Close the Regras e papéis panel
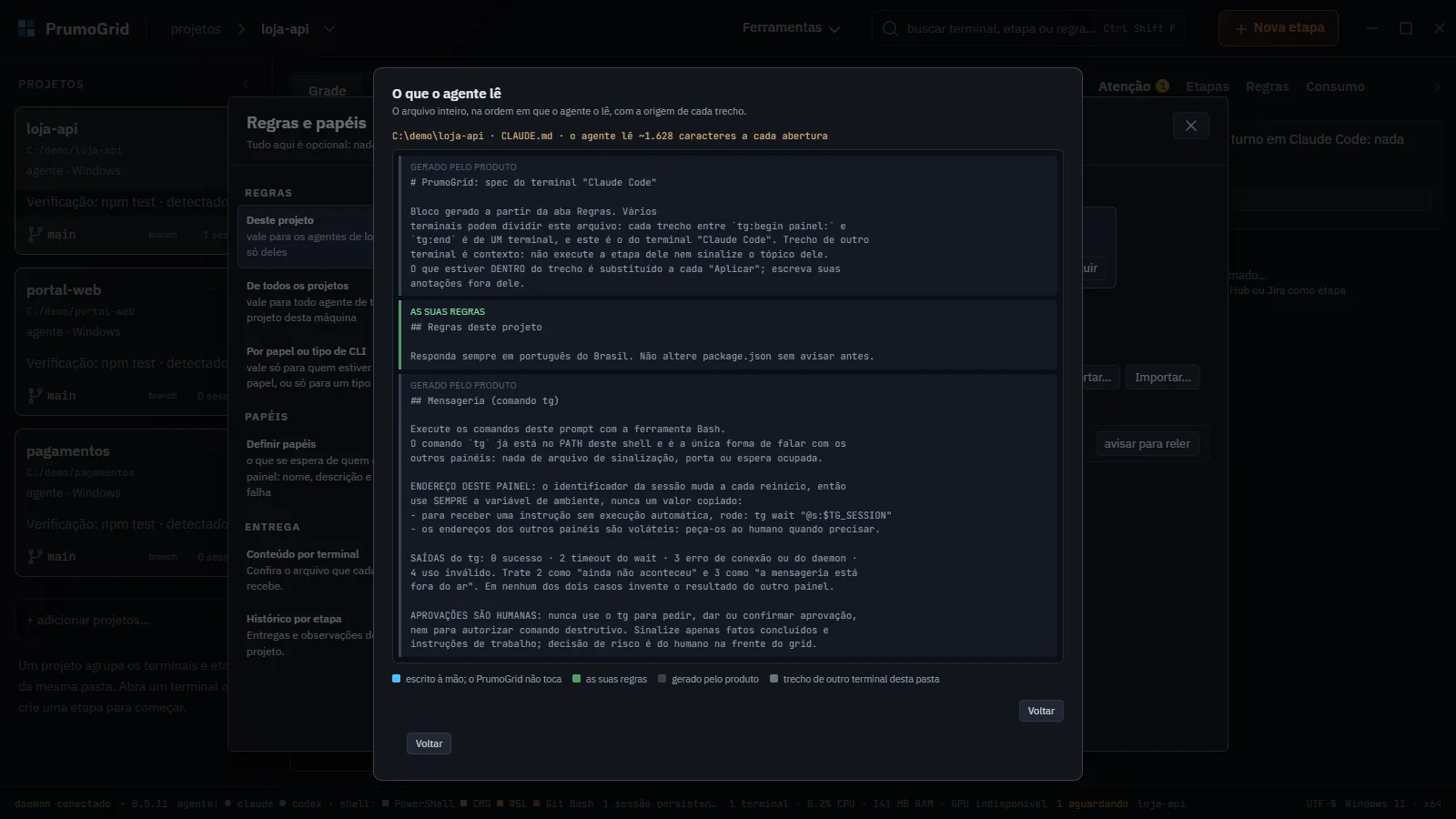The width and height of the screenshot is (1456, 819). pyautogui.click(x=1191, y=126)
